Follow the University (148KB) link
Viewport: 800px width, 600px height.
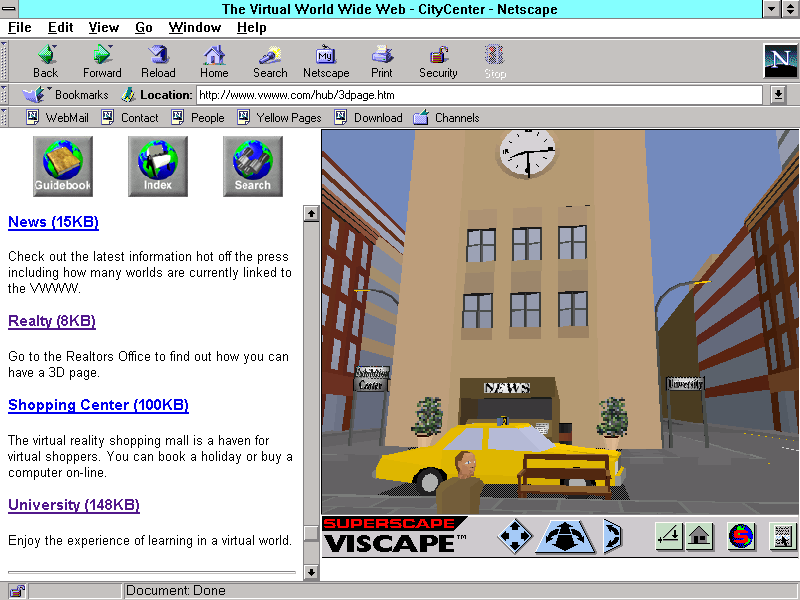pyautogui.click(x=73, y=505)
